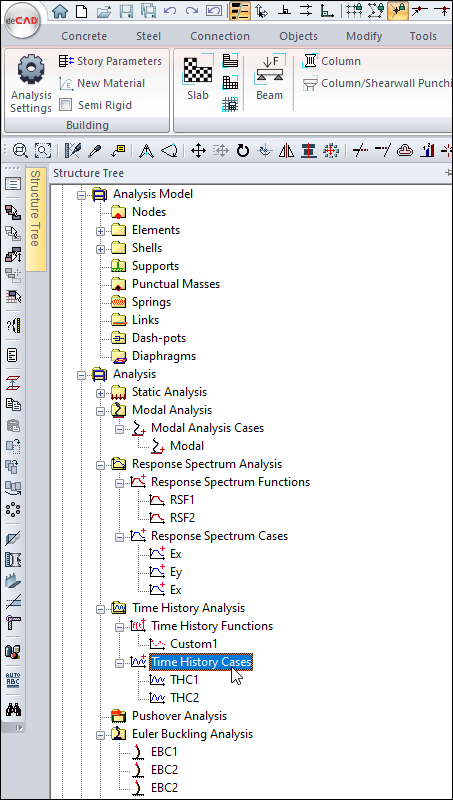Switch to the Objects tab
This screenshot has height=800, width=453.
pyautogui.click(x=298, y=36)
